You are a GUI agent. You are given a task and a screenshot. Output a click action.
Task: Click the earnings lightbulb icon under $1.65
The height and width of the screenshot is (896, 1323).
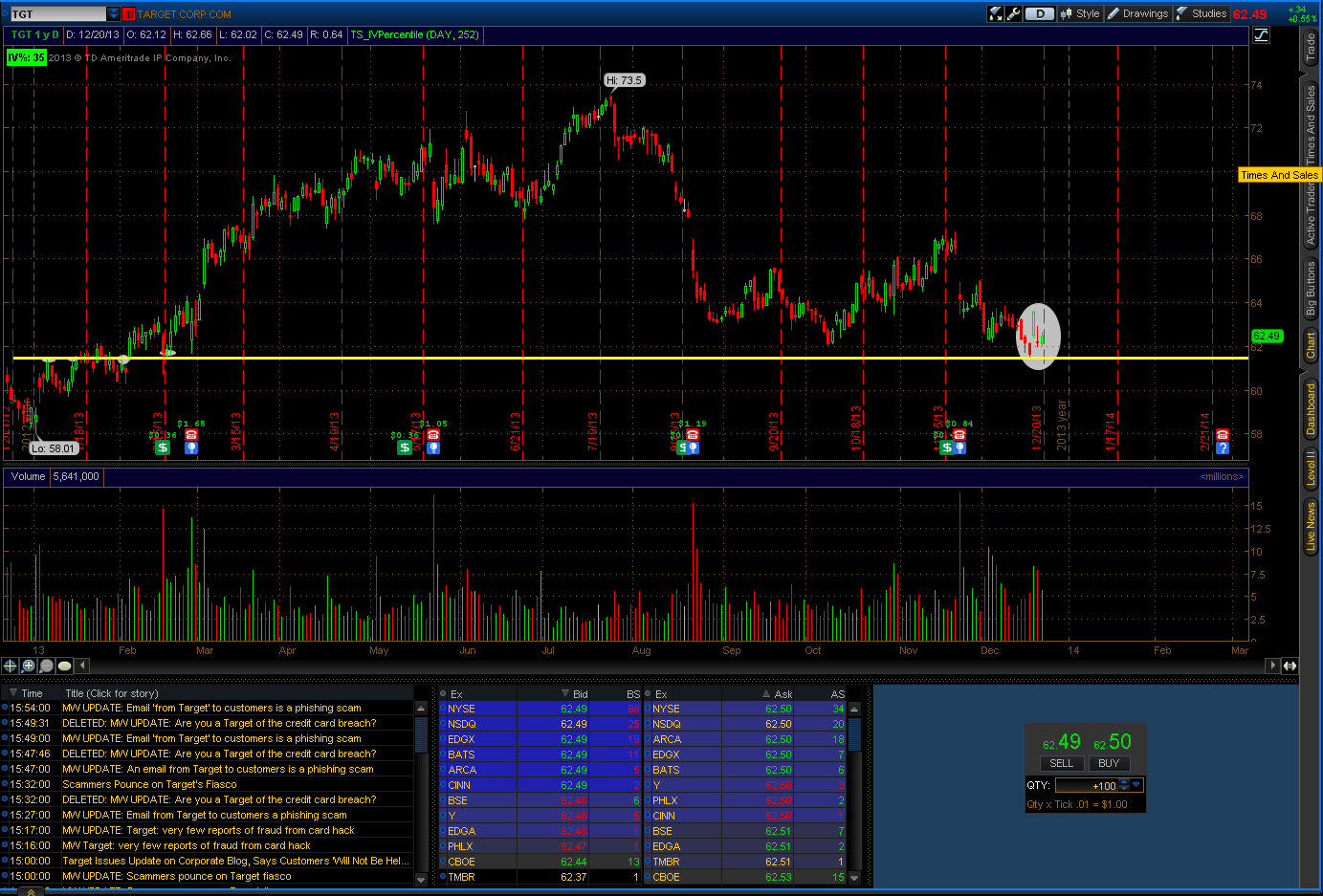tap(191, 447)
